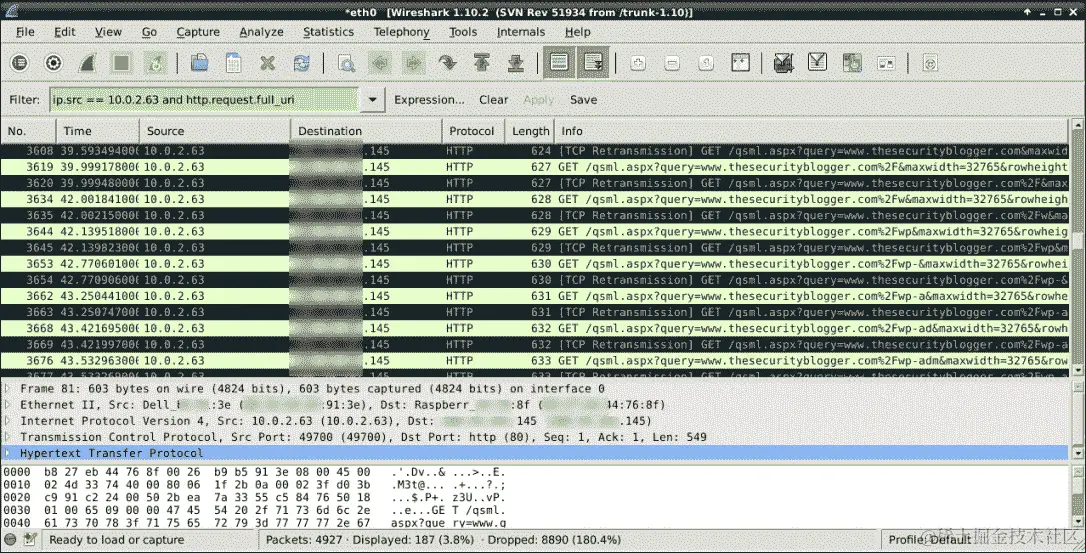Zoom out the packet text
The image size is (1086, 553).
[672, 63]
